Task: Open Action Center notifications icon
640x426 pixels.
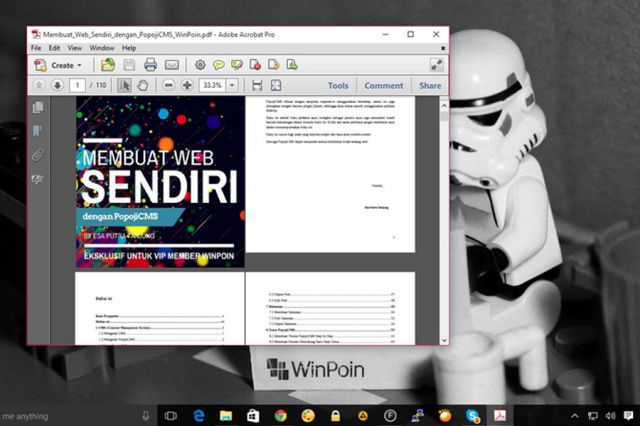Action: click(x=628, y=416)
